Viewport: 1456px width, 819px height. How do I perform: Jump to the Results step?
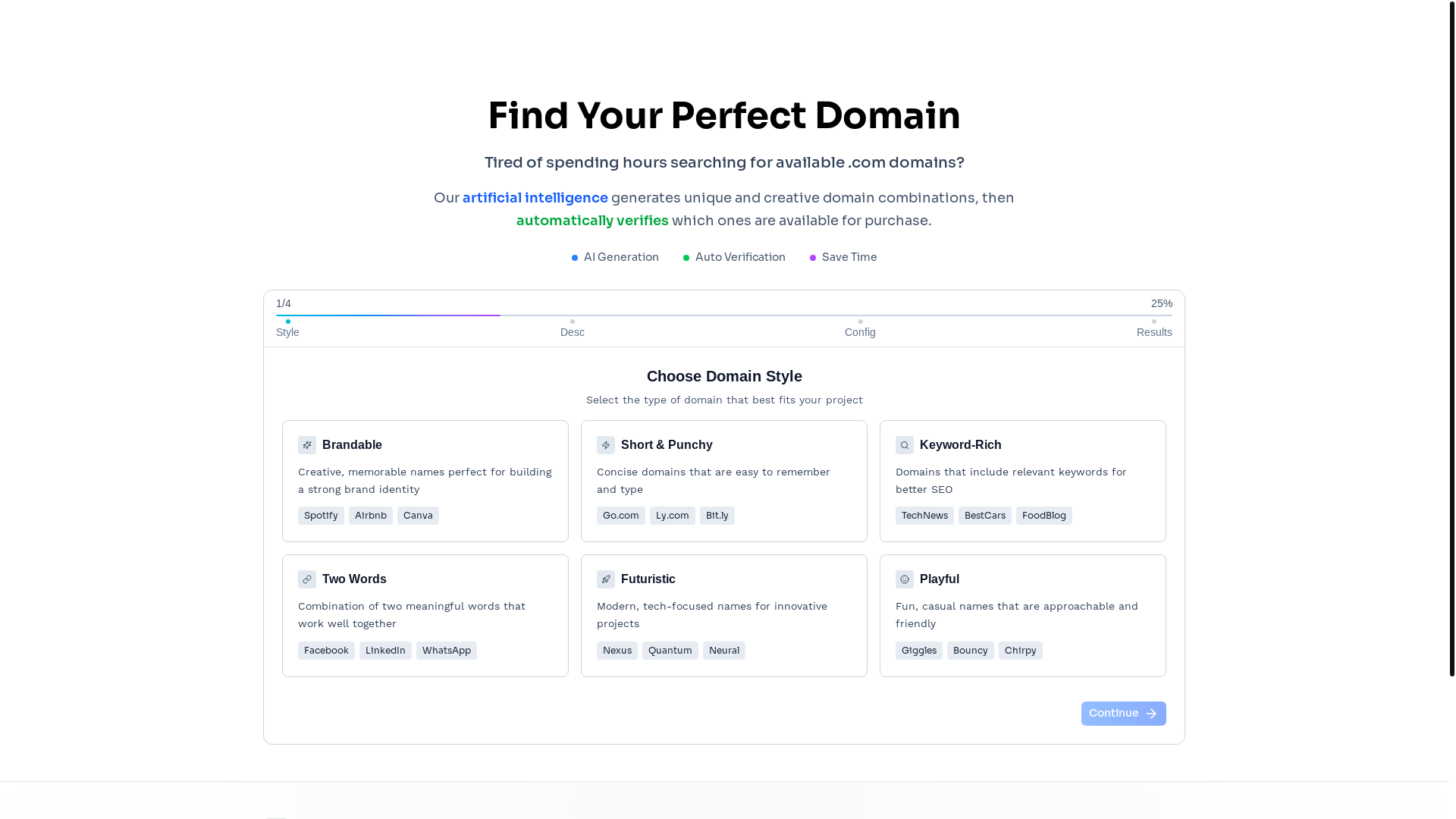pos(1154,329)
